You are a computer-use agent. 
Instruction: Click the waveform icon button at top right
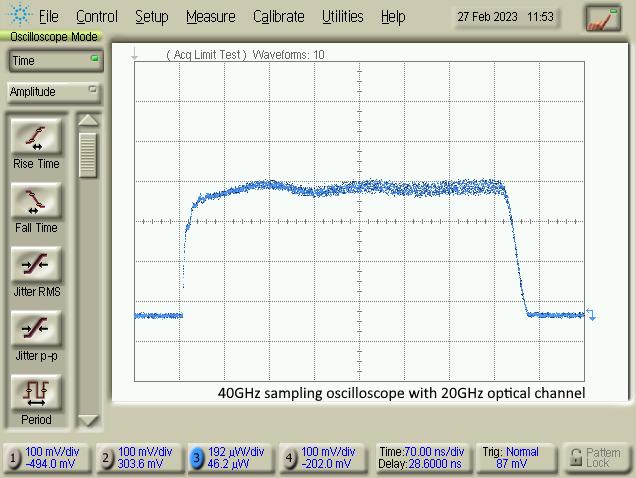(x=603, y=18)
